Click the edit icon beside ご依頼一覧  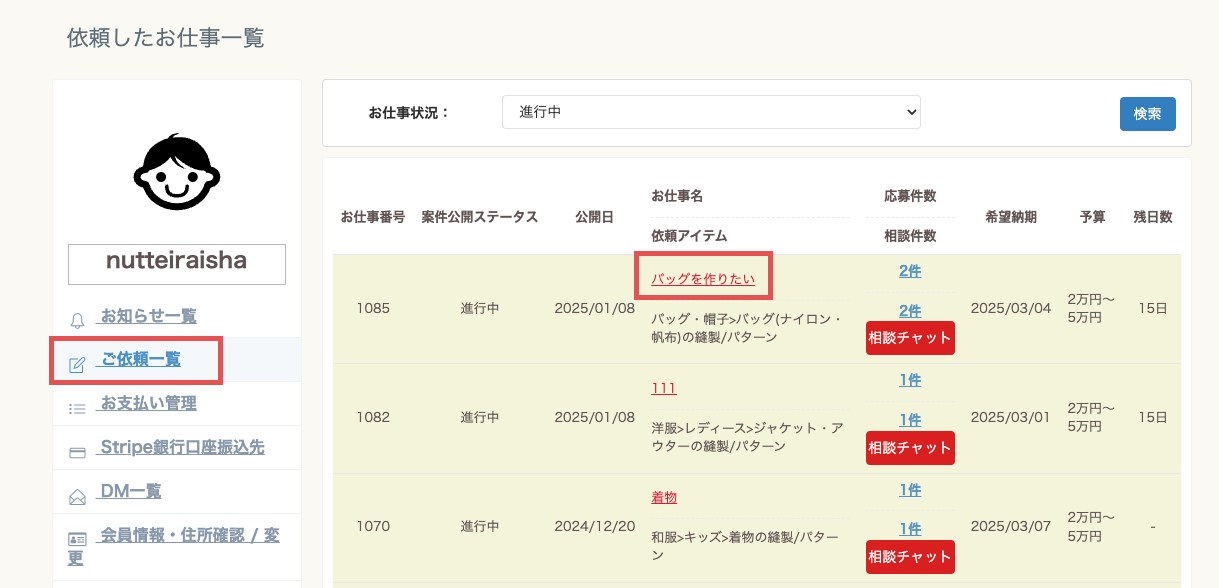(77, 365)
